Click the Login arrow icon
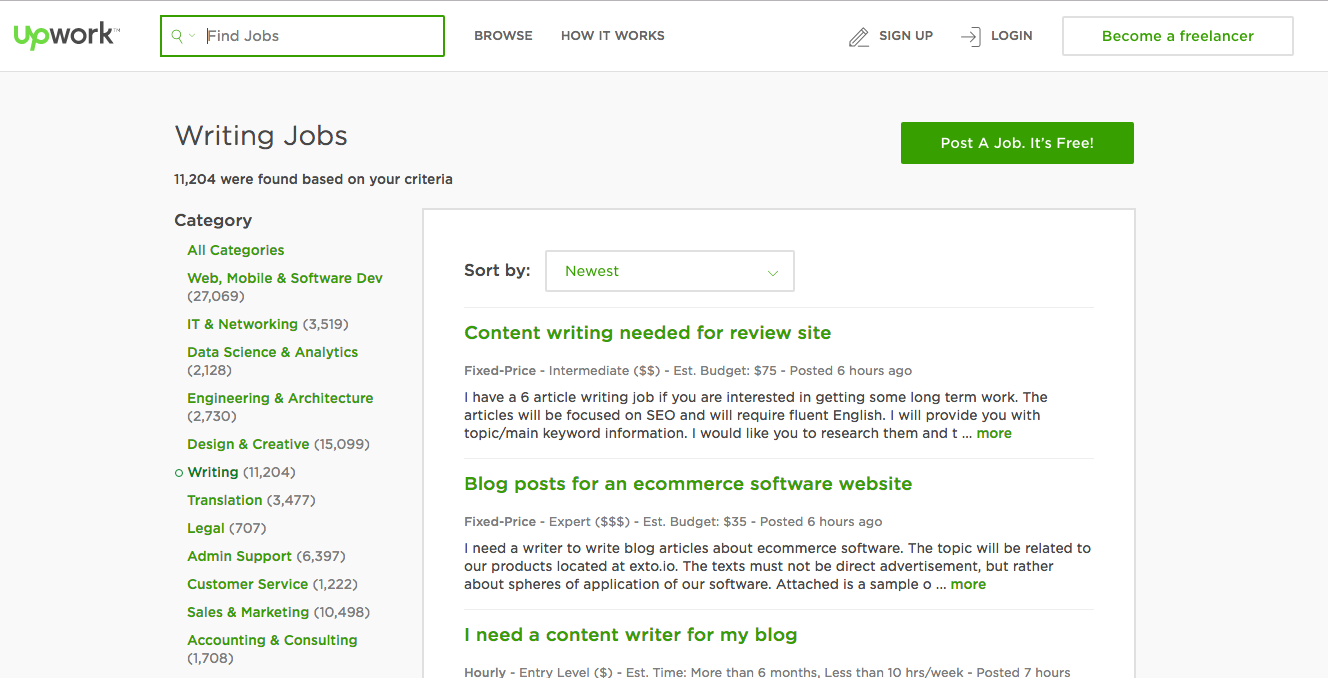The width and height of the screenshot is (1328, 678). tap(970, 37)
